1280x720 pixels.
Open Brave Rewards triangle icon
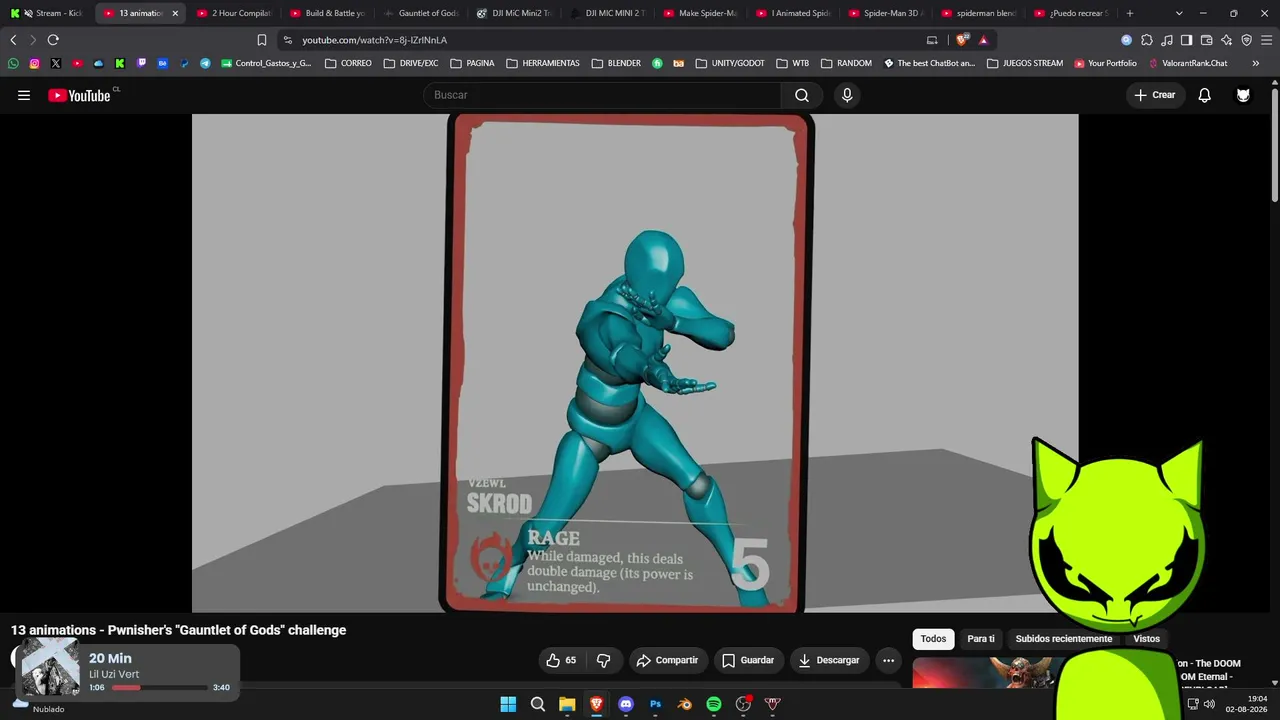(x=984, y=40)
